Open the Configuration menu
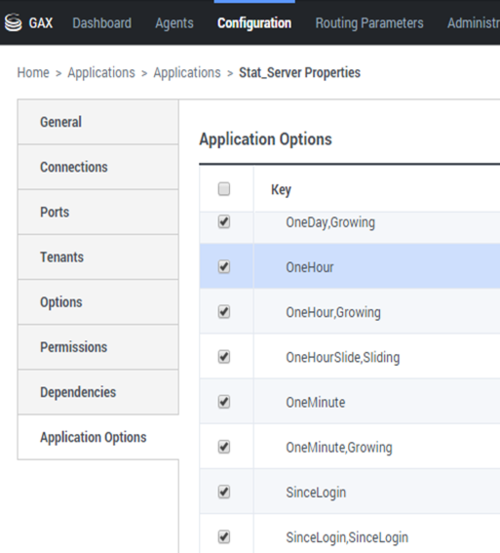 [254, 23]
